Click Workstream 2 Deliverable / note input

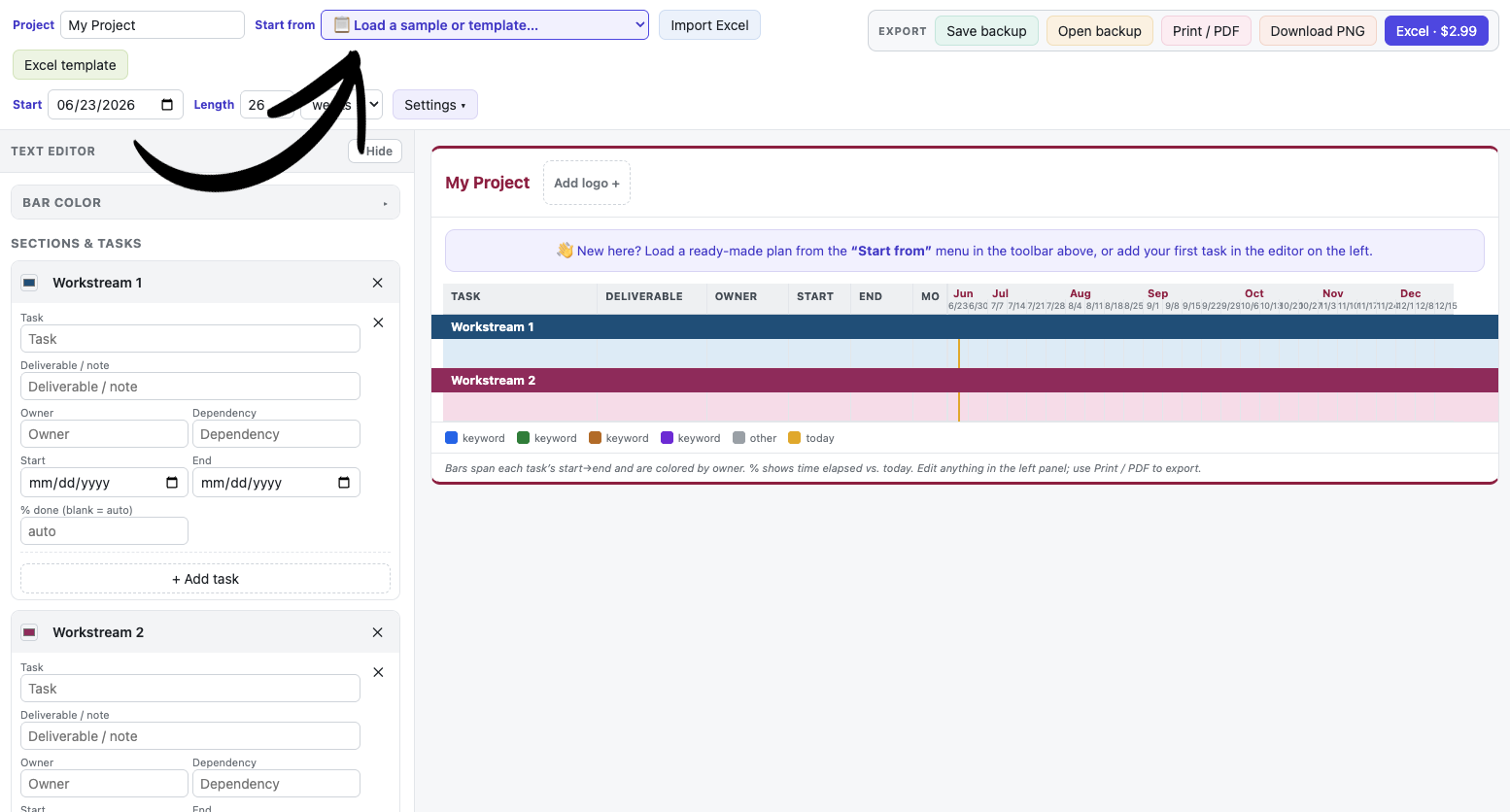(x=190, y=736)
